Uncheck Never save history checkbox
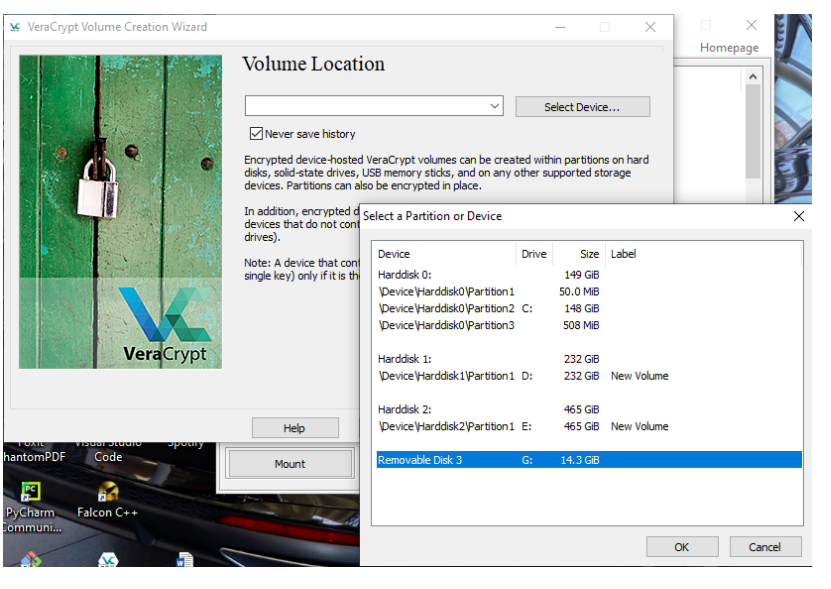This screenshot has width=831, height=589. (256, 134)
